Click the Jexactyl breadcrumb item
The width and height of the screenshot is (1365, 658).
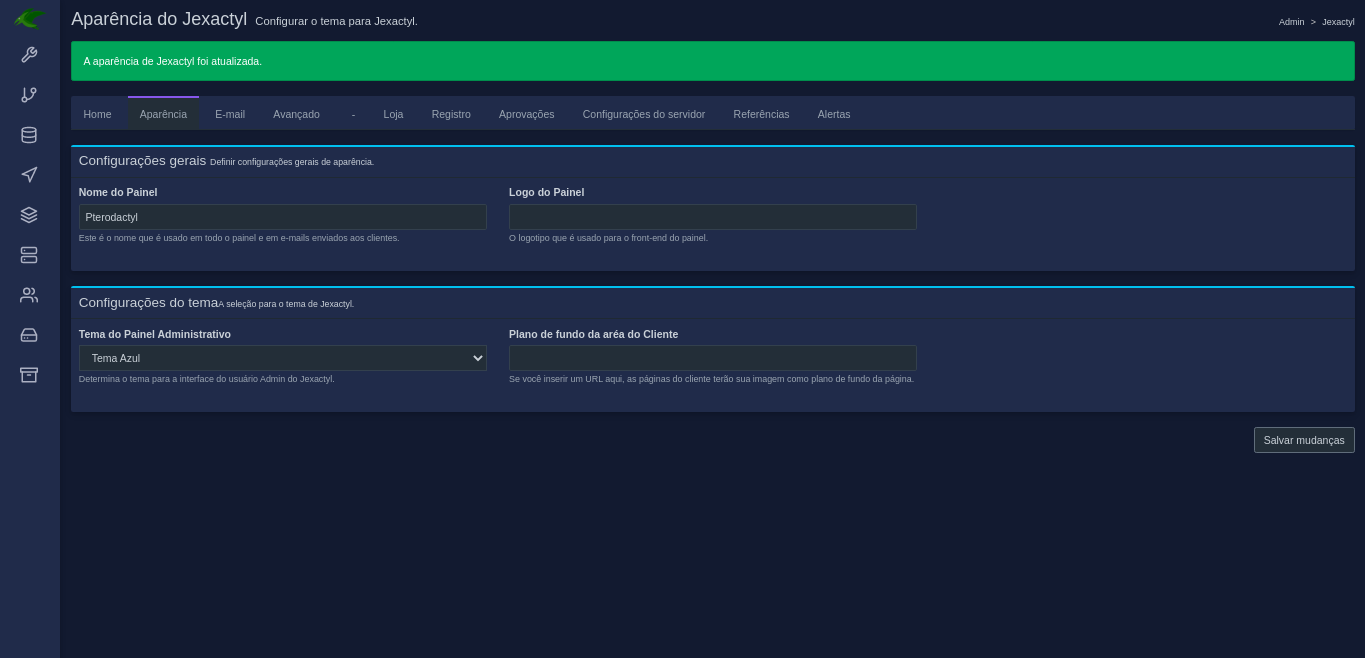[1338, 22]
